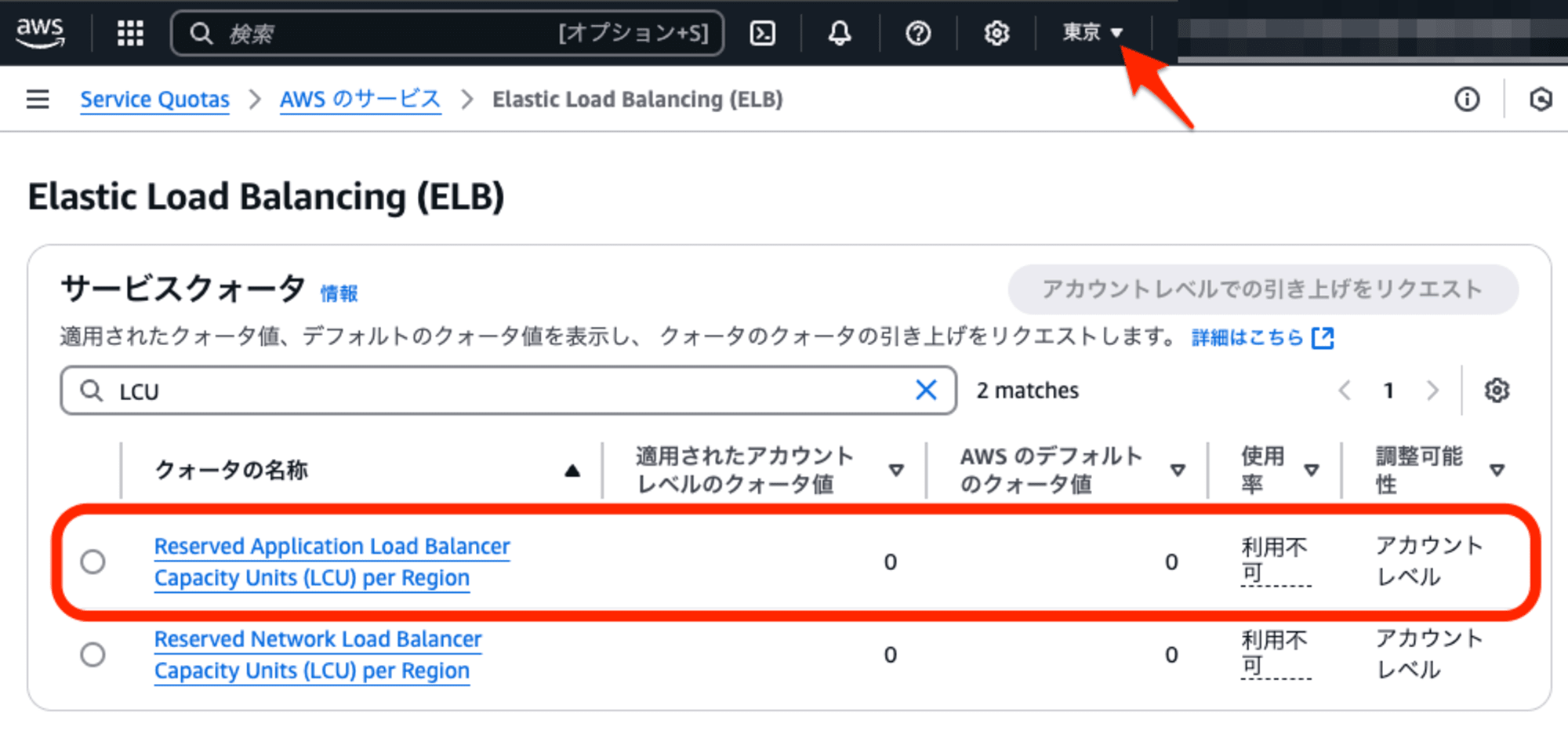Sort by クォータの名称 column

(366, 470)
